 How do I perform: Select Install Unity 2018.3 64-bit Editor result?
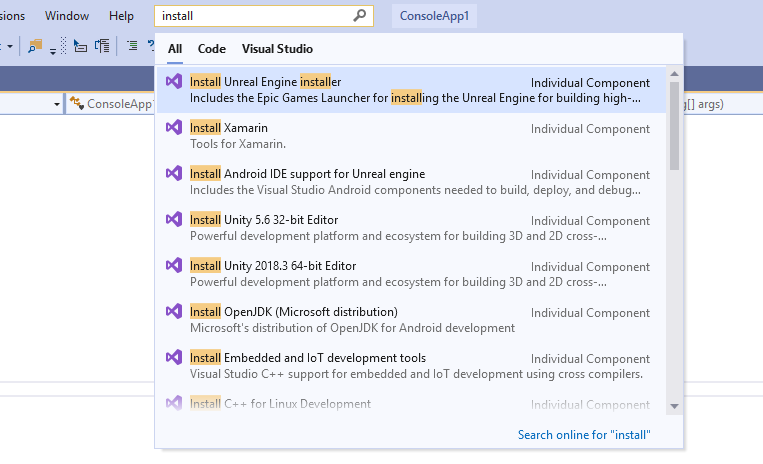pyautogui.click(x=411, y=274)
